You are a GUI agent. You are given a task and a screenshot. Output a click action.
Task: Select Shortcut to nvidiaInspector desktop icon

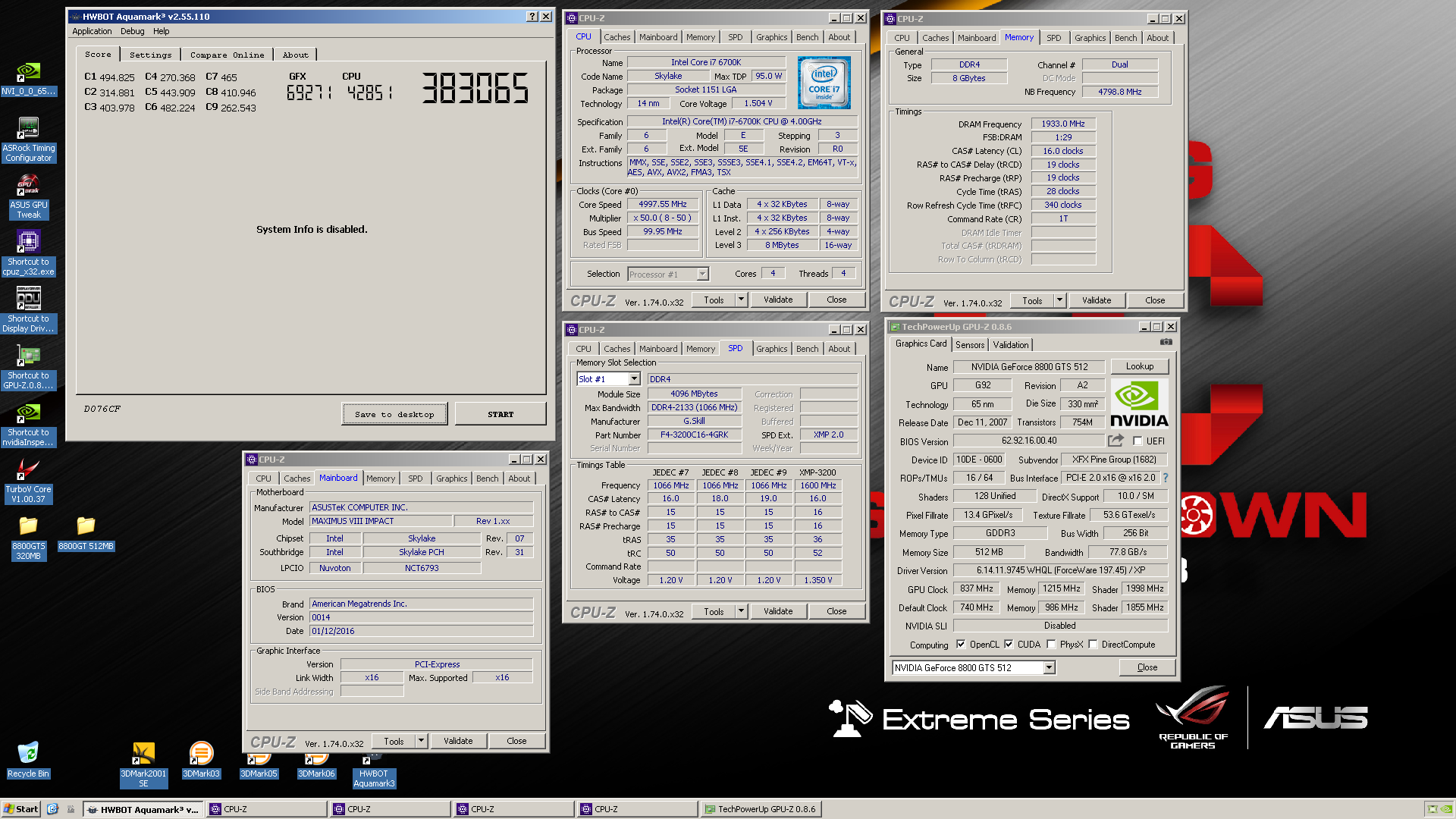28,424
